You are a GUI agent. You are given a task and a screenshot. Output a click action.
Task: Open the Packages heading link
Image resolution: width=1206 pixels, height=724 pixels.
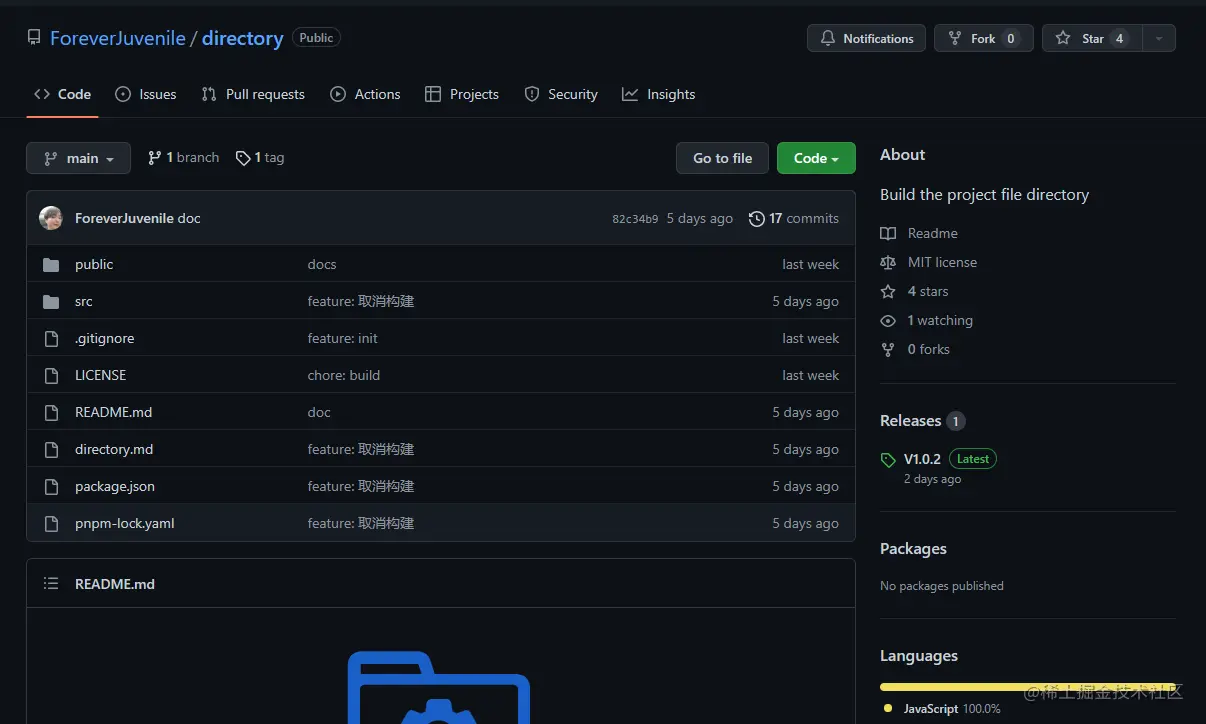click(x=913, y=549)
